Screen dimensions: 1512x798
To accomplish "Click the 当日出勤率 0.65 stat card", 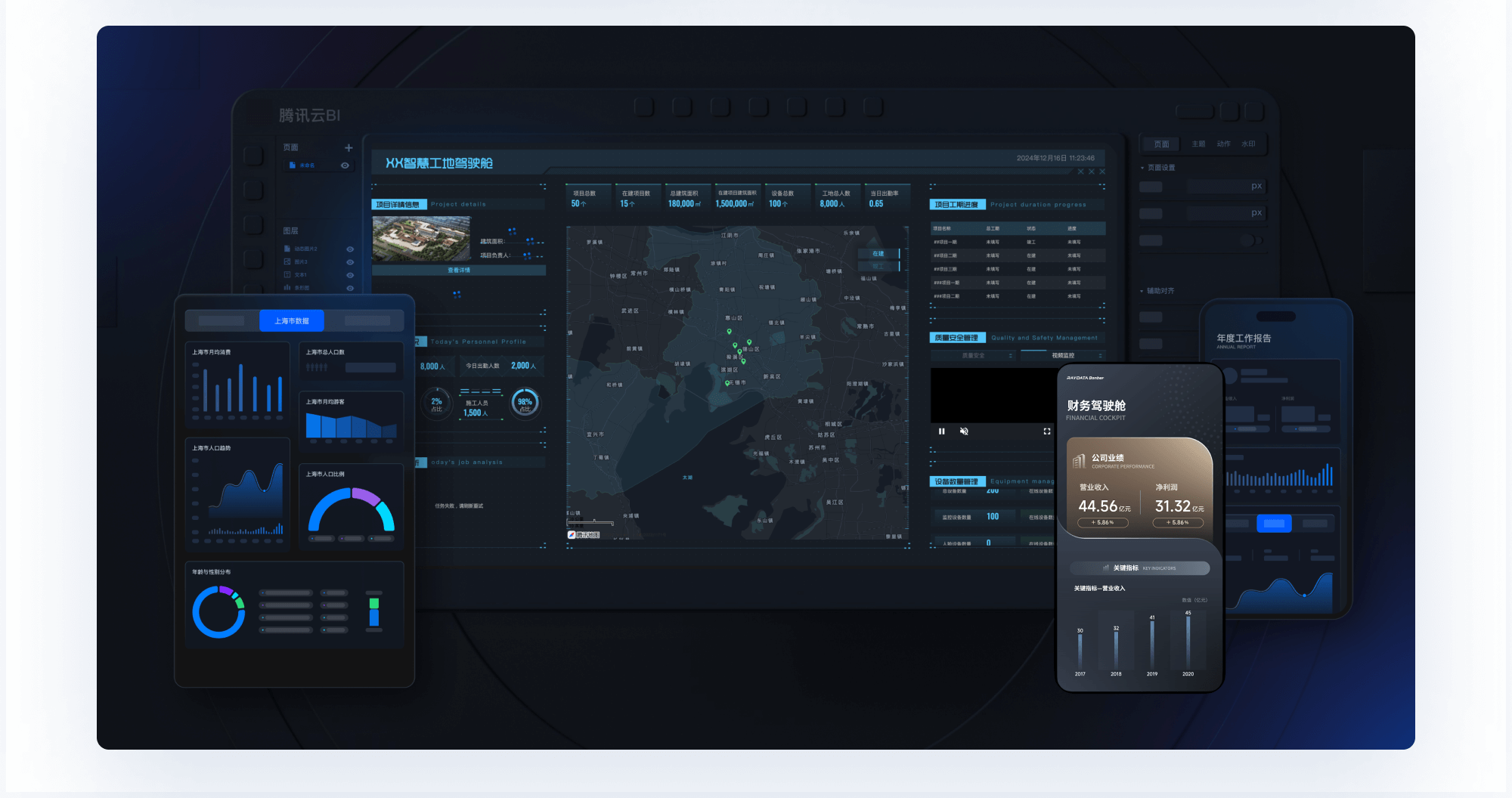I will click(886, 198).
